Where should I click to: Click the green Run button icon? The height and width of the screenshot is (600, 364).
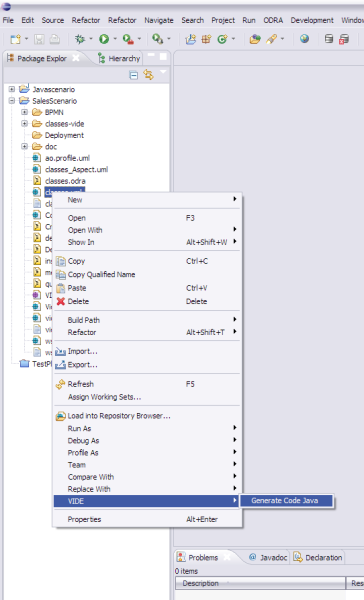pyautogui.click(x=104, y=39)
